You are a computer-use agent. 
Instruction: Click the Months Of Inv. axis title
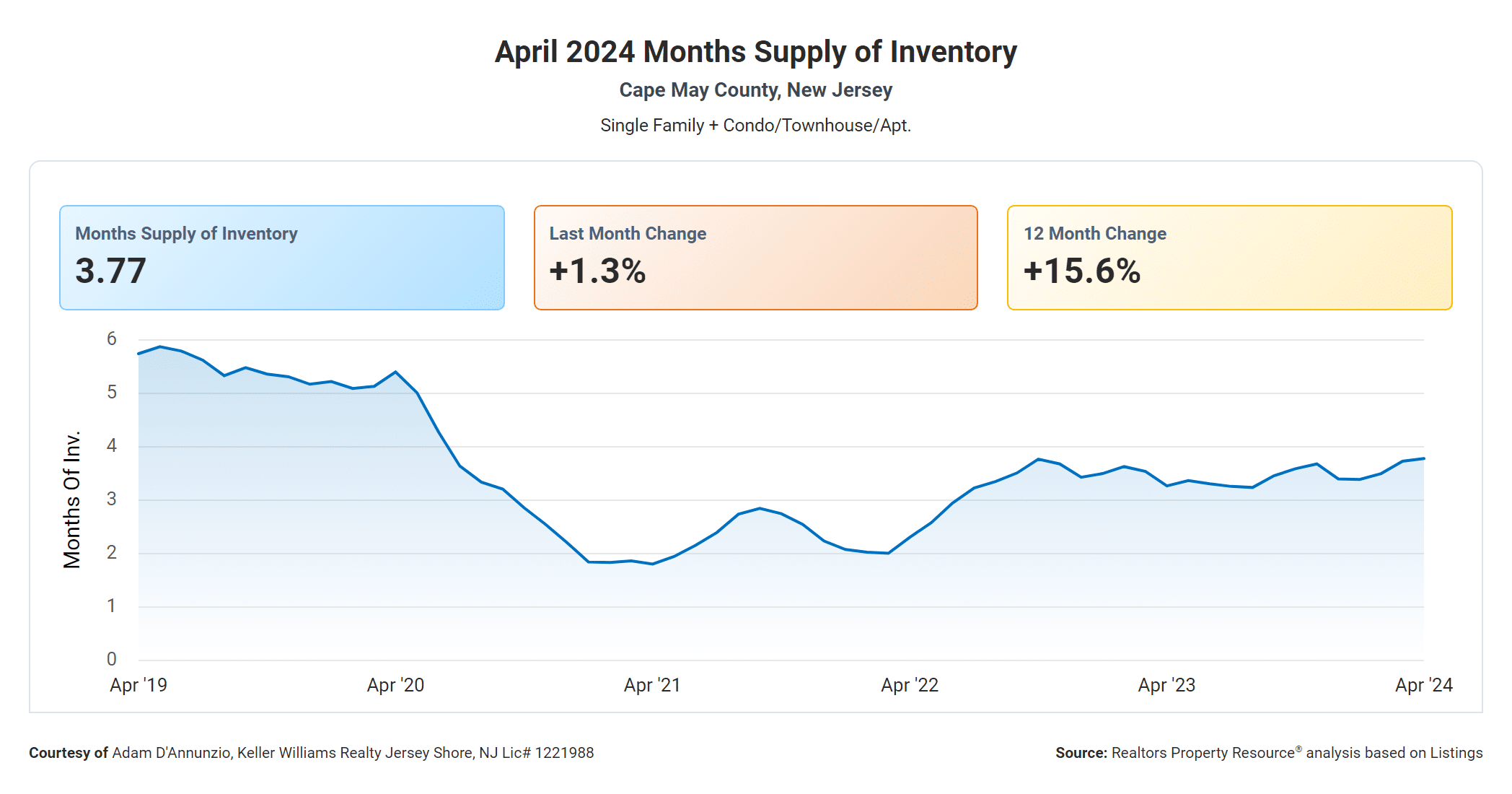[72, 499]
